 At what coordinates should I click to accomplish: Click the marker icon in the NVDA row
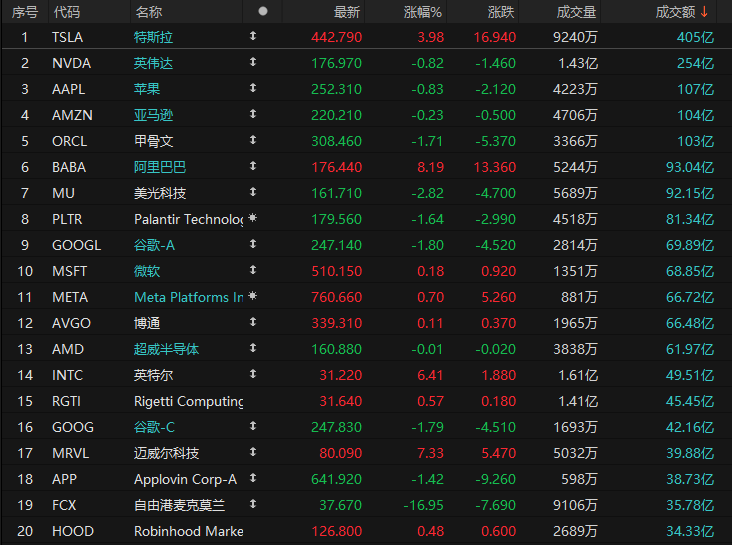pos(253,62)
